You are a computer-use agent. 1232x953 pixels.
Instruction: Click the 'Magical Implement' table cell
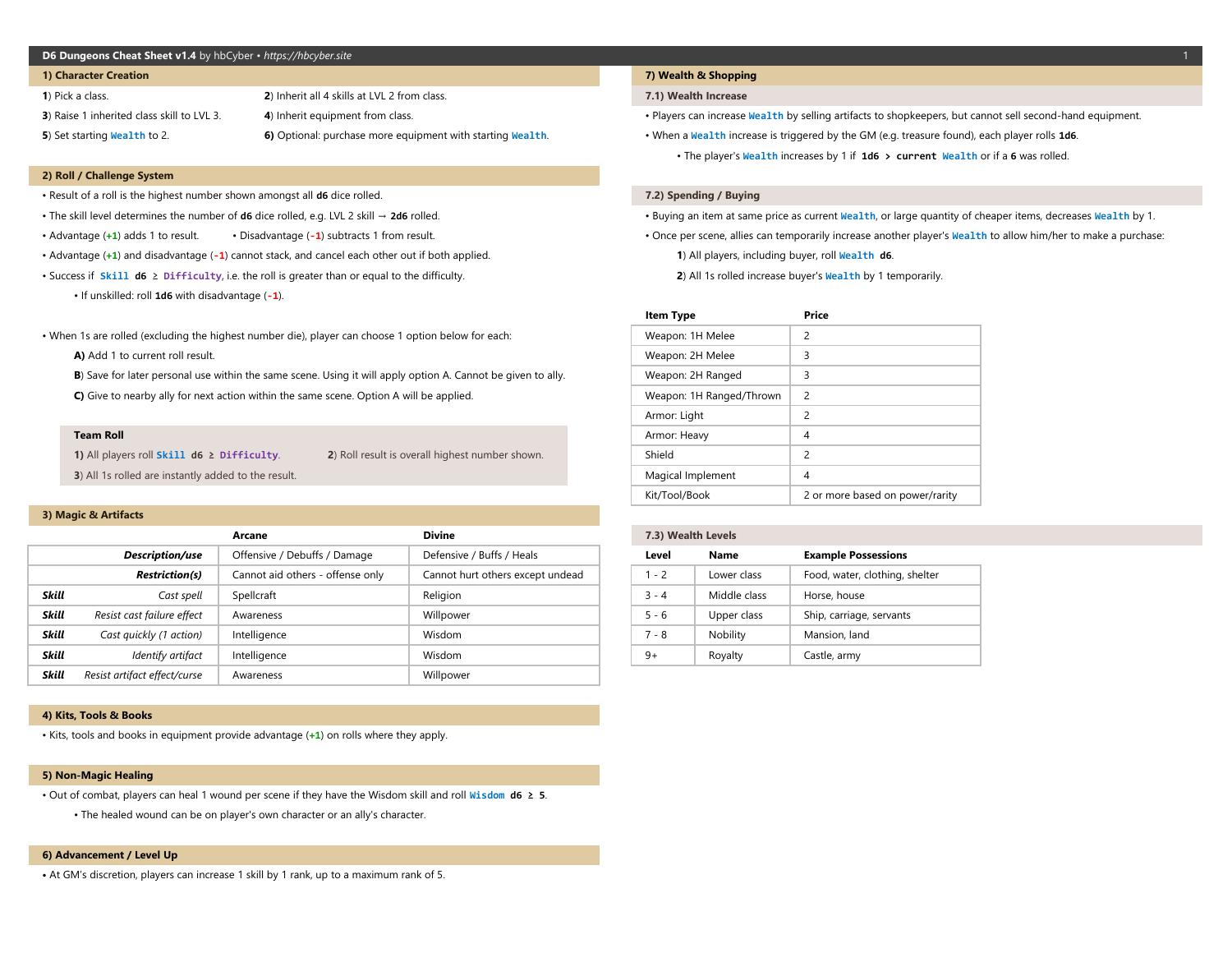click(711, 476)
